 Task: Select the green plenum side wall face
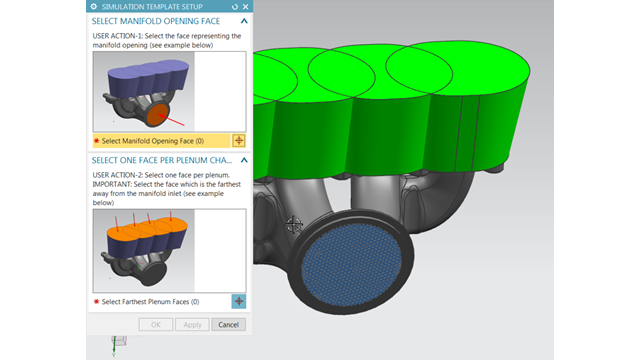coord(392,135)
